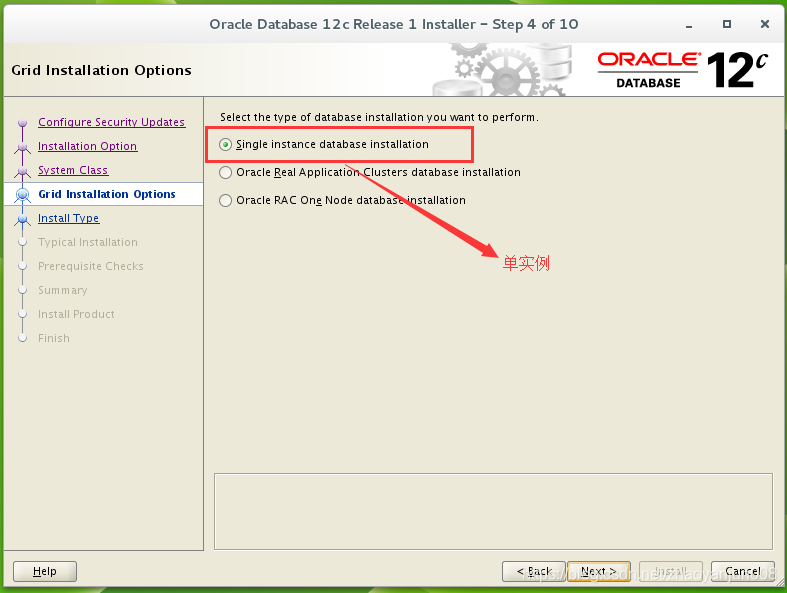Select Oracle RAC One Node database installation
The width and height of the screenshot is (787, 593).
point(225,200)
